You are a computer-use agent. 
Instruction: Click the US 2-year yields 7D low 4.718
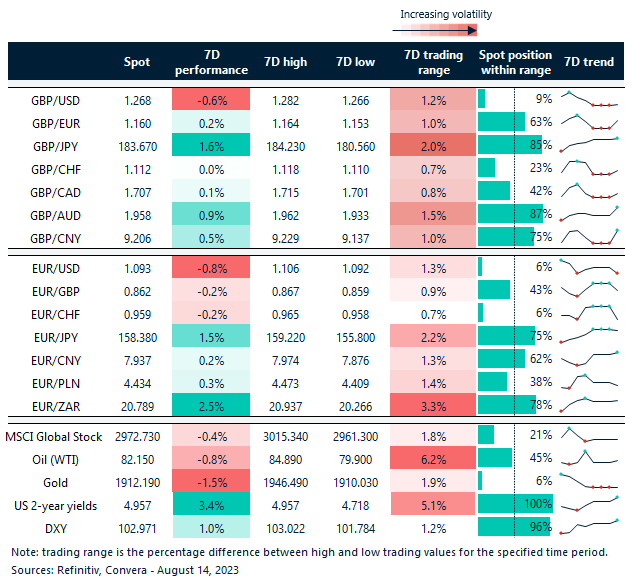pyautogui.click(x=355, y=506)
